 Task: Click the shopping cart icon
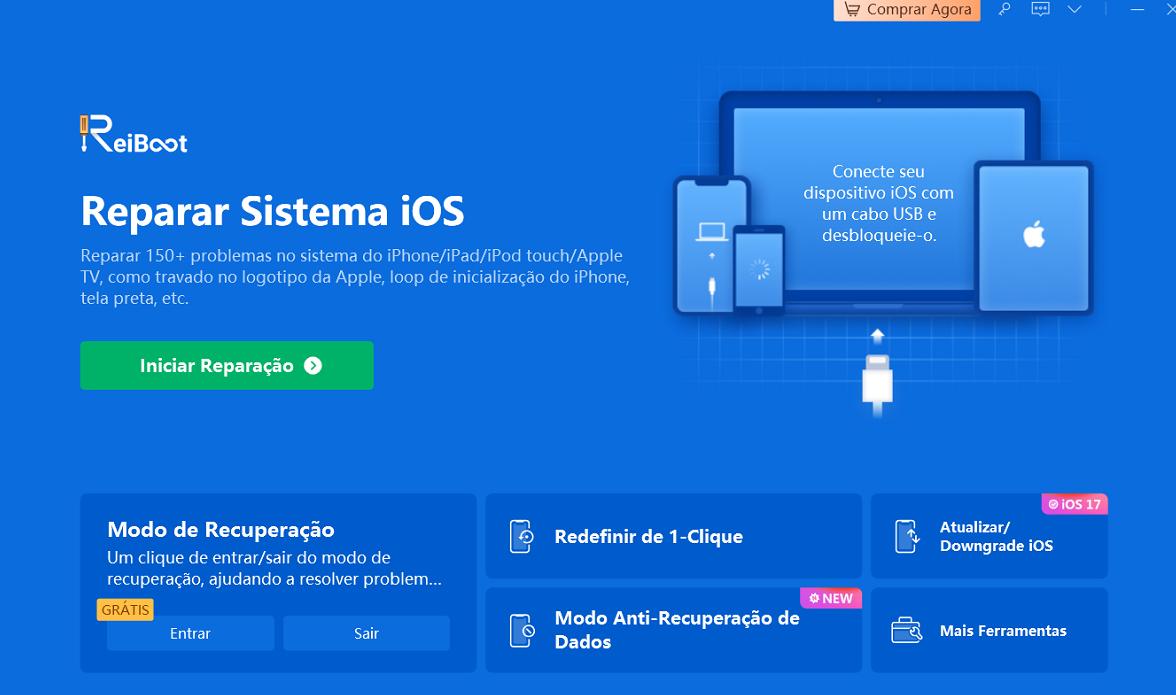coord(851,9)
